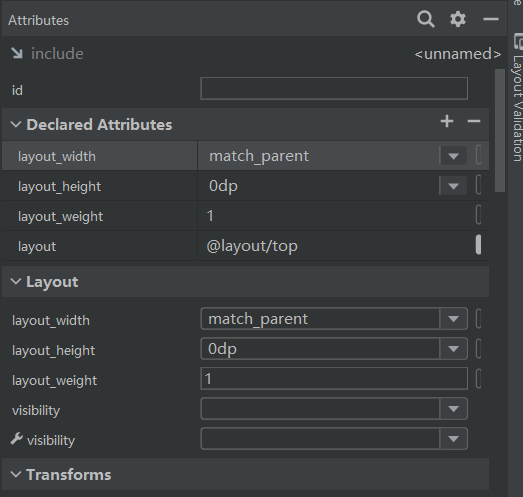
Task: Pick resource for declared layout attribute
Action: pos(478,244)
